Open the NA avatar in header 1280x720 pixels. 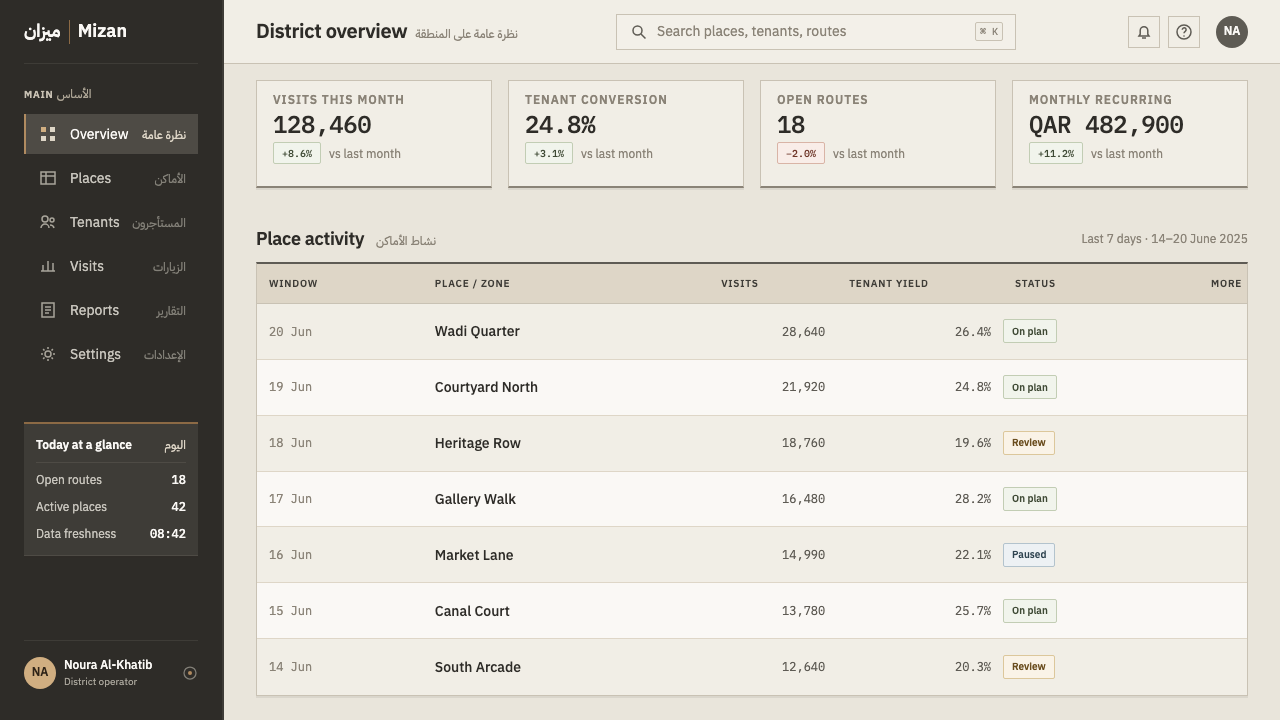point(1232,32)
